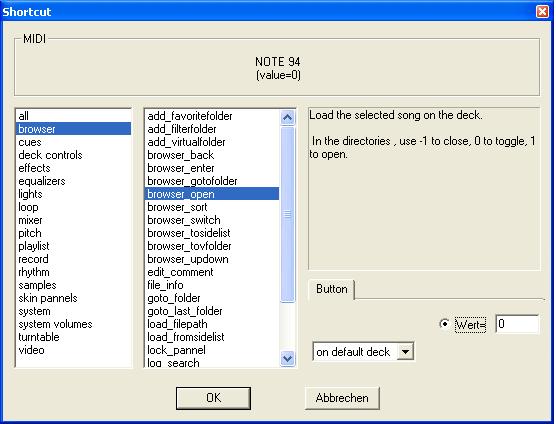Cancel with the Abbrechen button

pos(342,398)
